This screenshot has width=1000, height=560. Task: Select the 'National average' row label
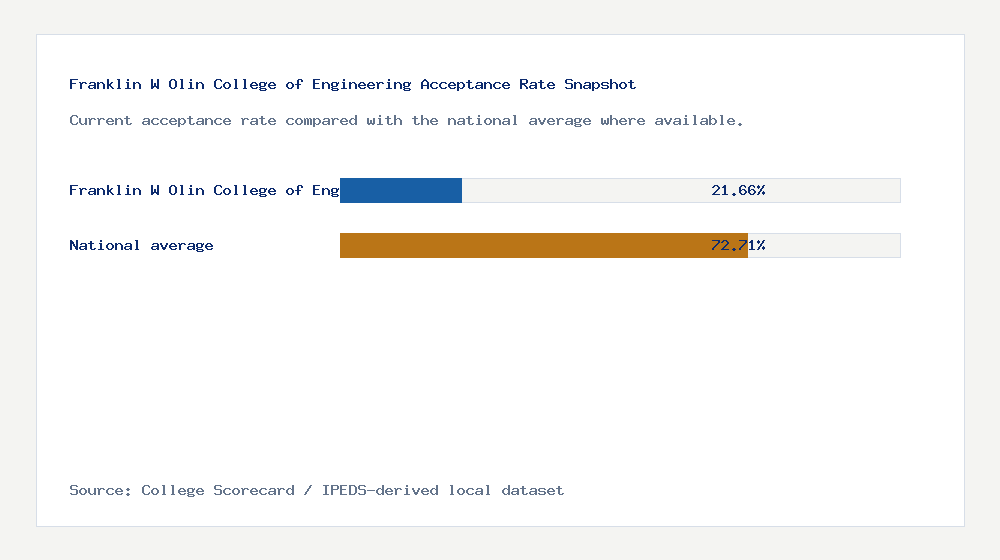tap(141, 245)
